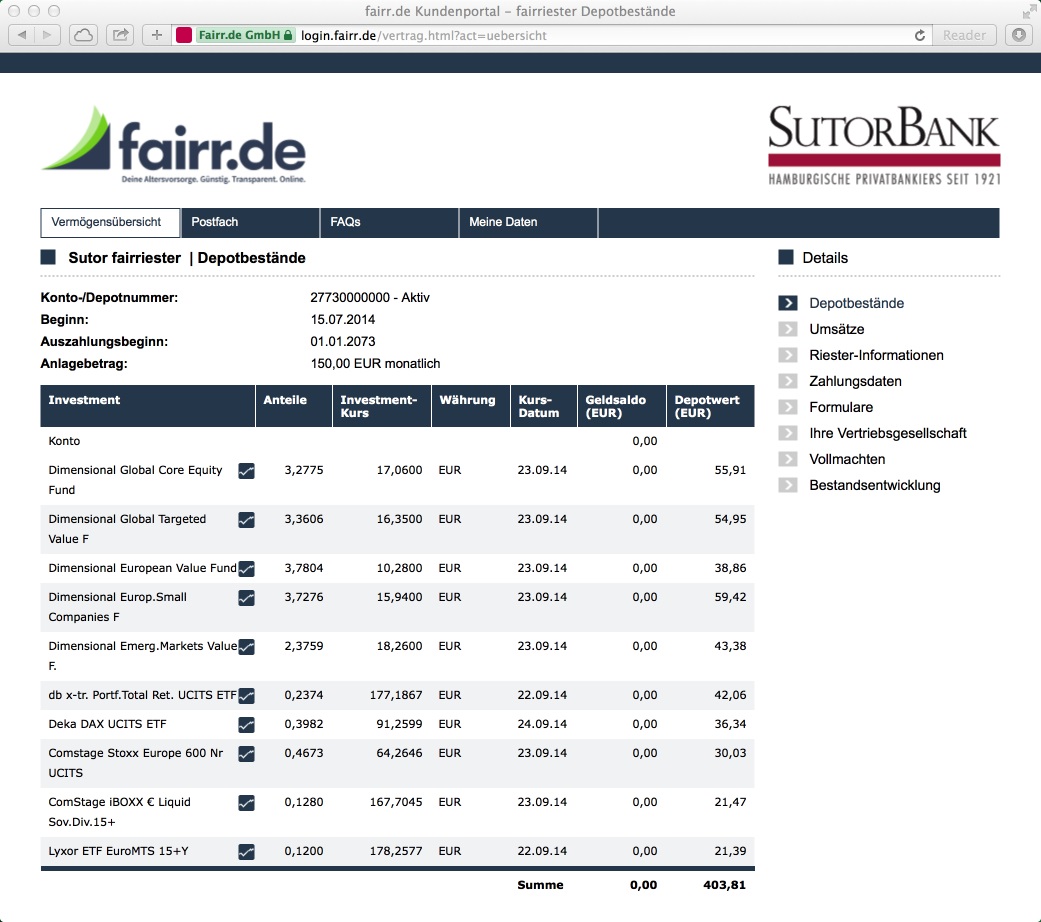Open the Umsätze link
The width and height of the screenshot is (1041, 922).
click(x=837, y=329)
